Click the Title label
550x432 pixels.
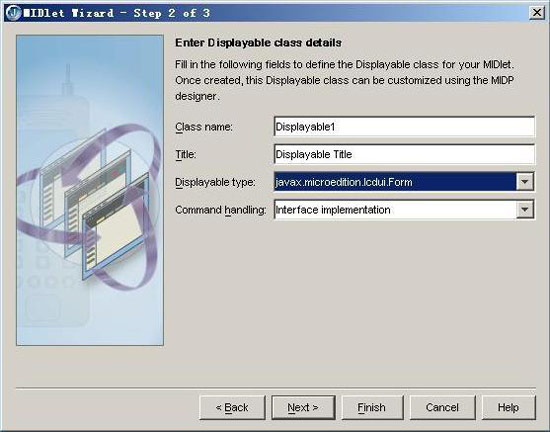pyautogui.click(x=186, y=154)
